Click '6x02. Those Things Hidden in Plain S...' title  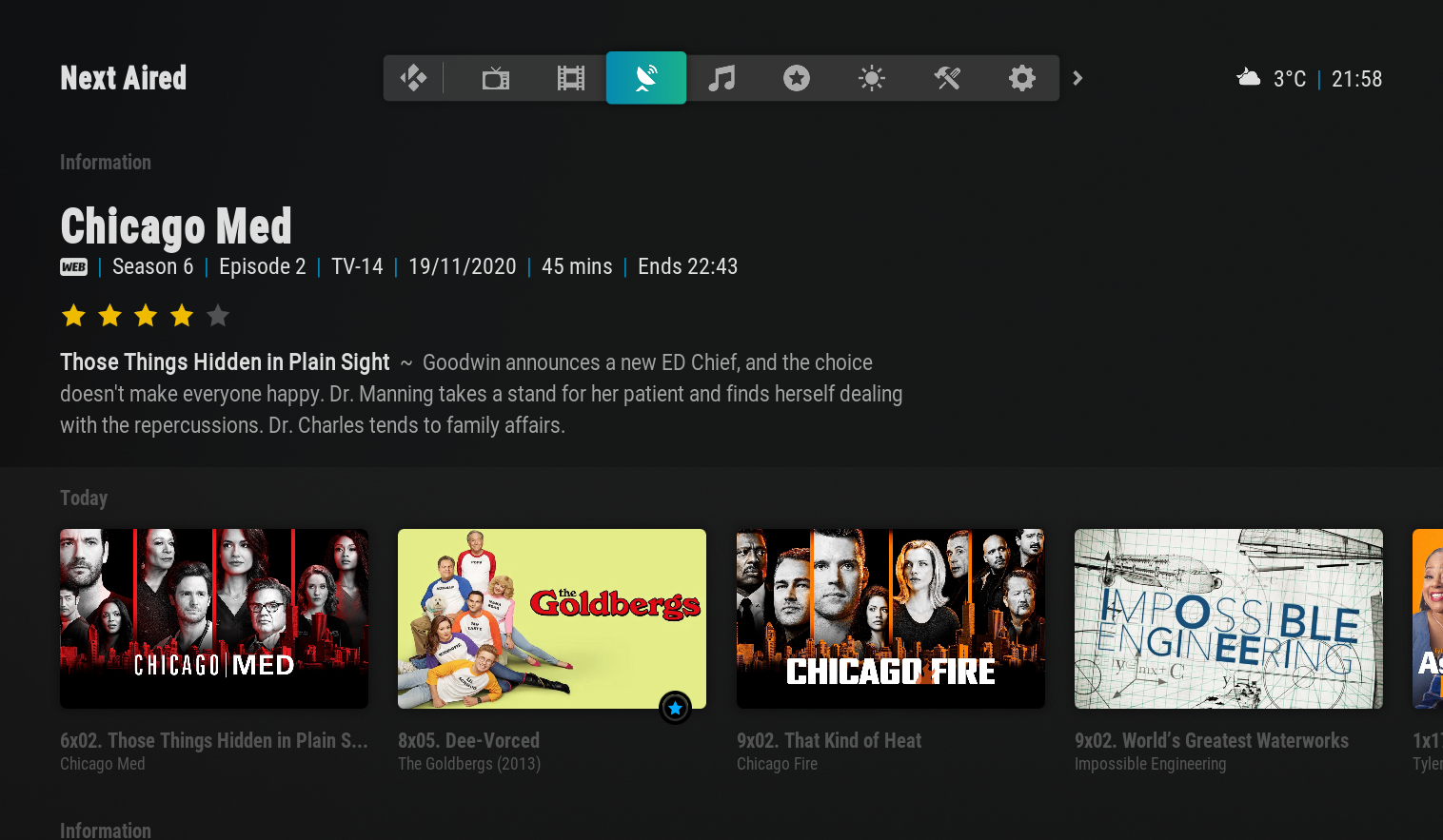pos(214,740)
